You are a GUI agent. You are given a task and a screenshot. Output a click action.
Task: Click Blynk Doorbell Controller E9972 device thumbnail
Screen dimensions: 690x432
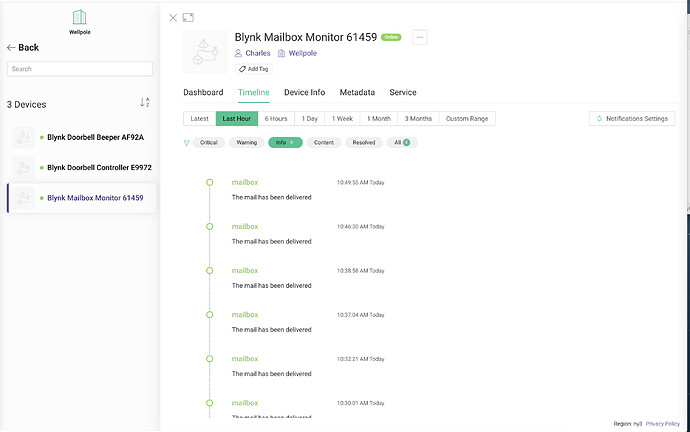coord(23,168)
